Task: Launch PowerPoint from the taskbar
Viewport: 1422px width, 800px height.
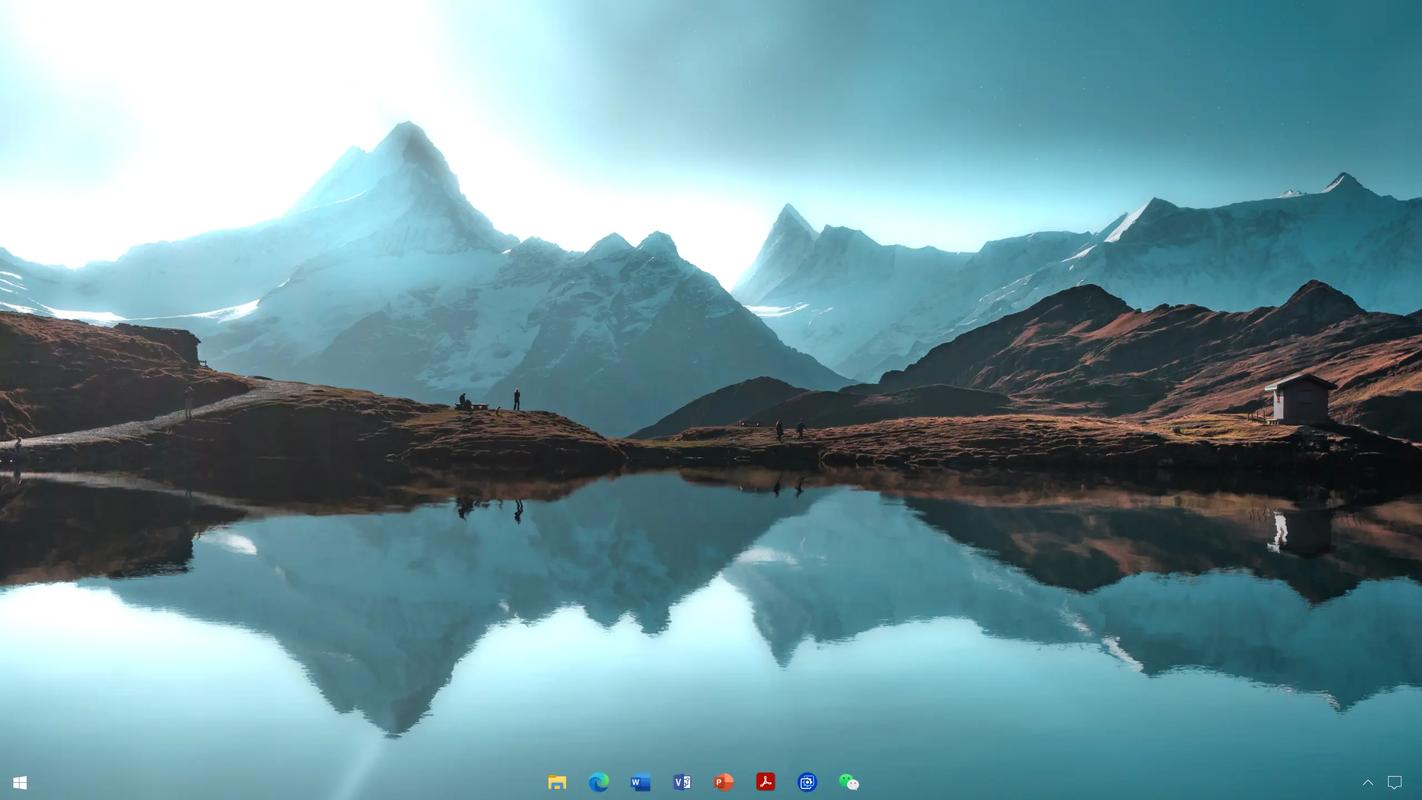Action: pos(724,782)
